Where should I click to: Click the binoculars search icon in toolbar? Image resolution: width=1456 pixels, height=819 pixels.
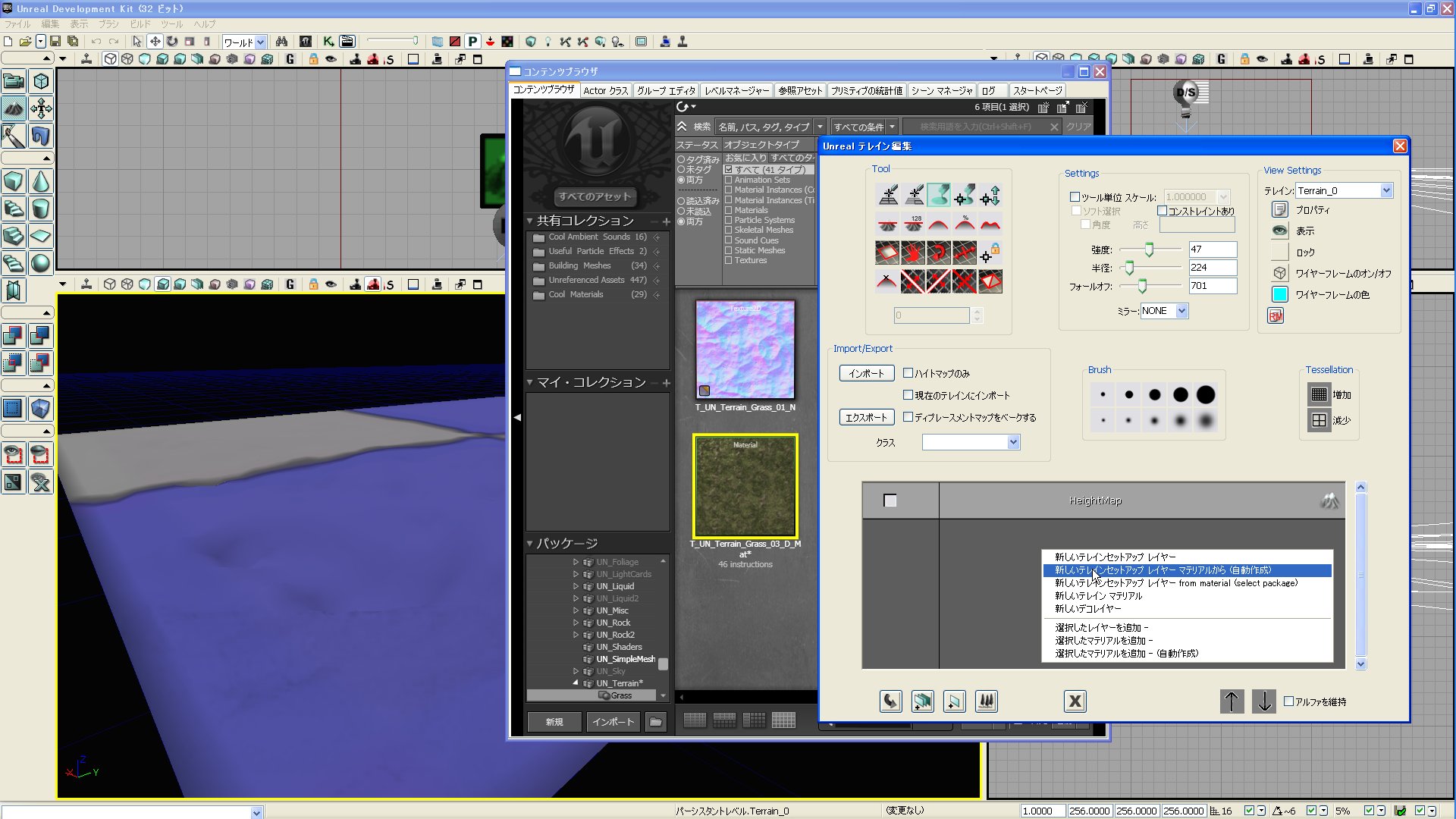pos(282,42)
